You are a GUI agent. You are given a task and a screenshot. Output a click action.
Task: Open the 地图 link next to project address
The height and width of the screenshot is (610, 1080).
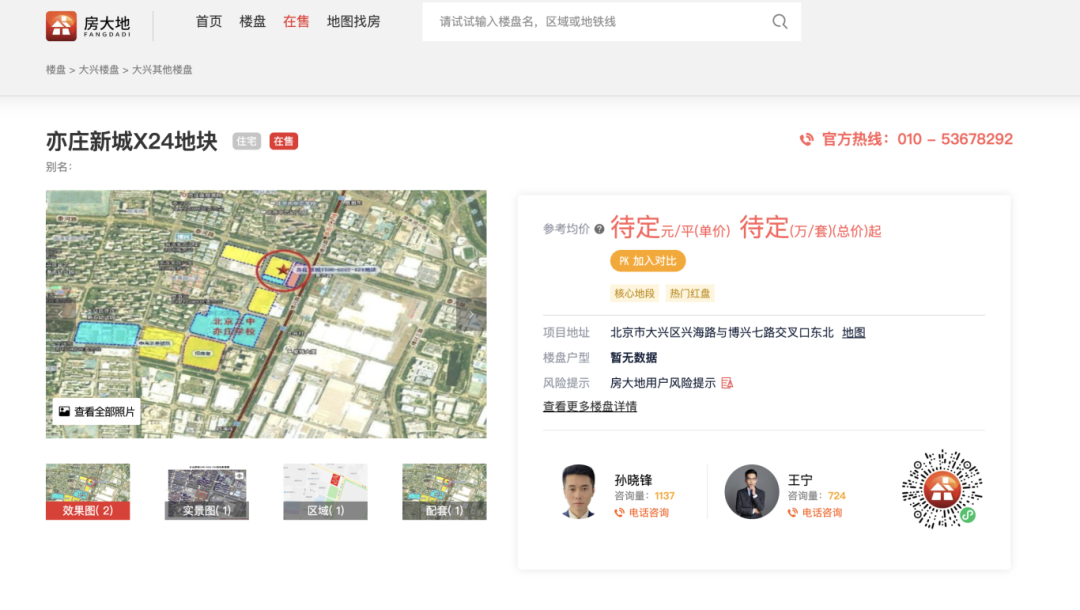point(853,332)
